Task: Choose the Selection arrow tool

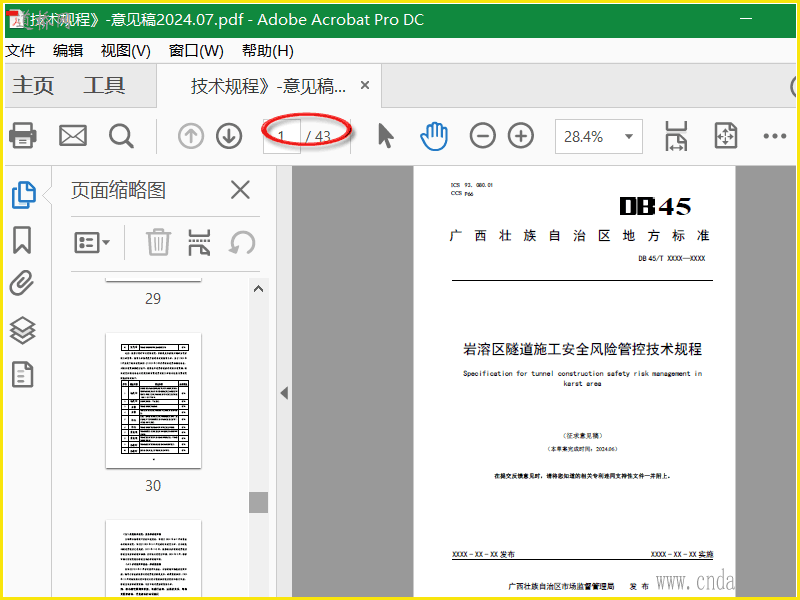Action: point(386,136)
